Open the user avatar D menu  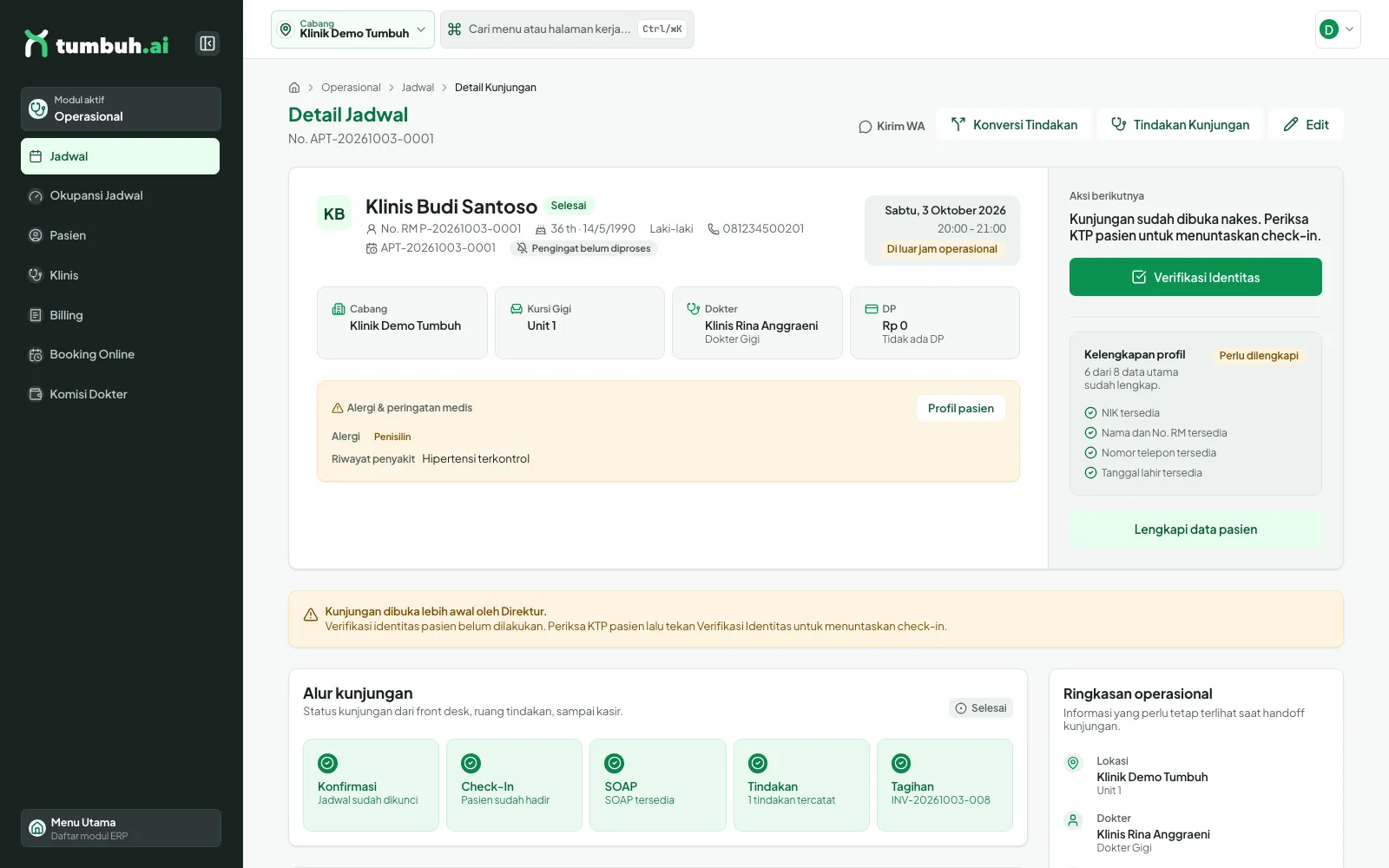pyautogui.click(x=1338, y=30)
